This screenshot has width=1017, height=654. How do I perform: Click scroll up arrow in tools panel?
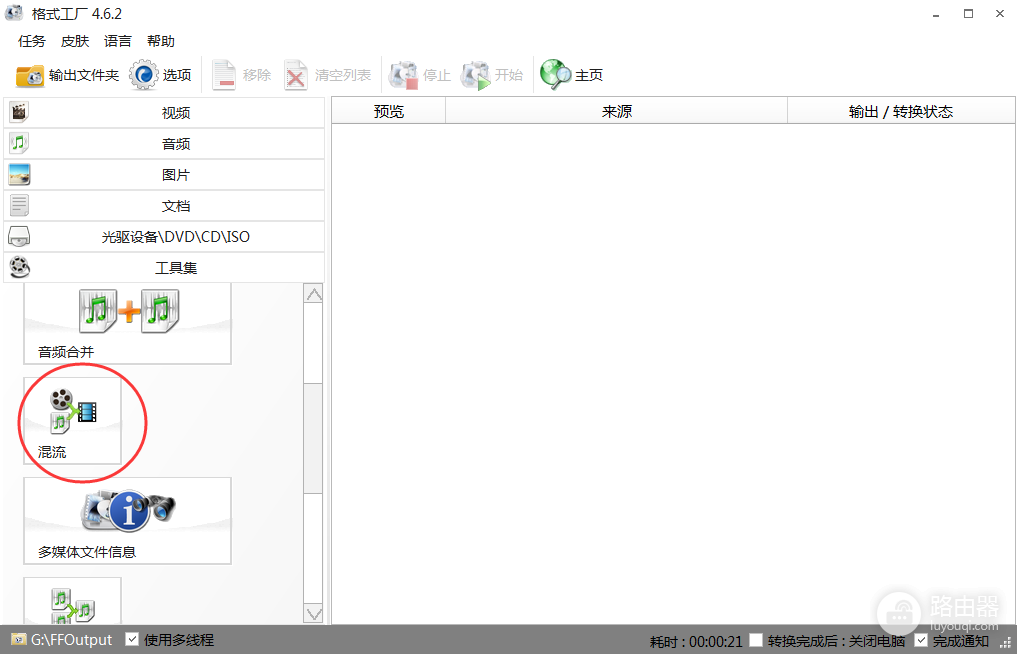(314, 295)
